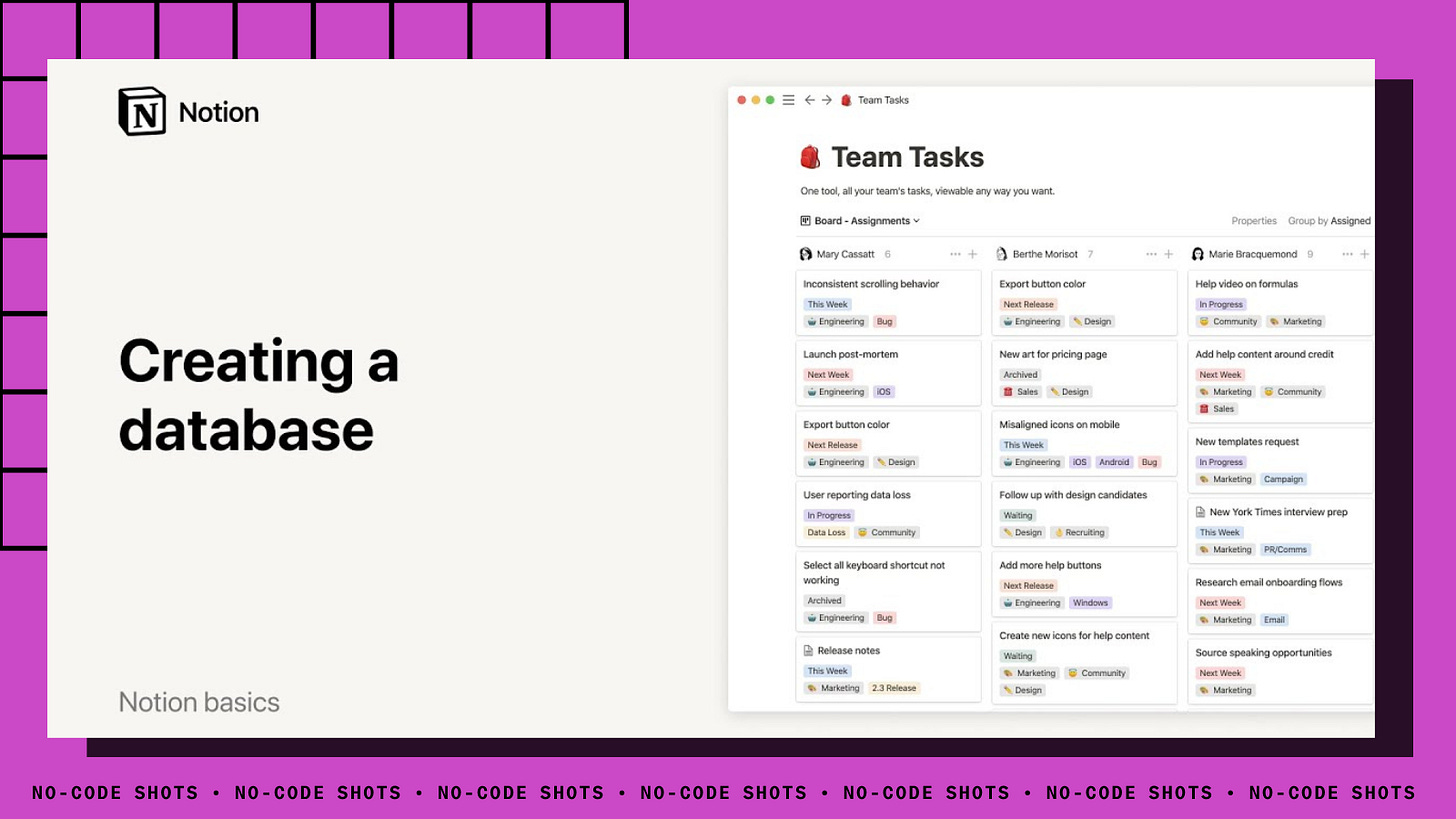Open the Launch post-mortem card

click(x=888, y=372)
